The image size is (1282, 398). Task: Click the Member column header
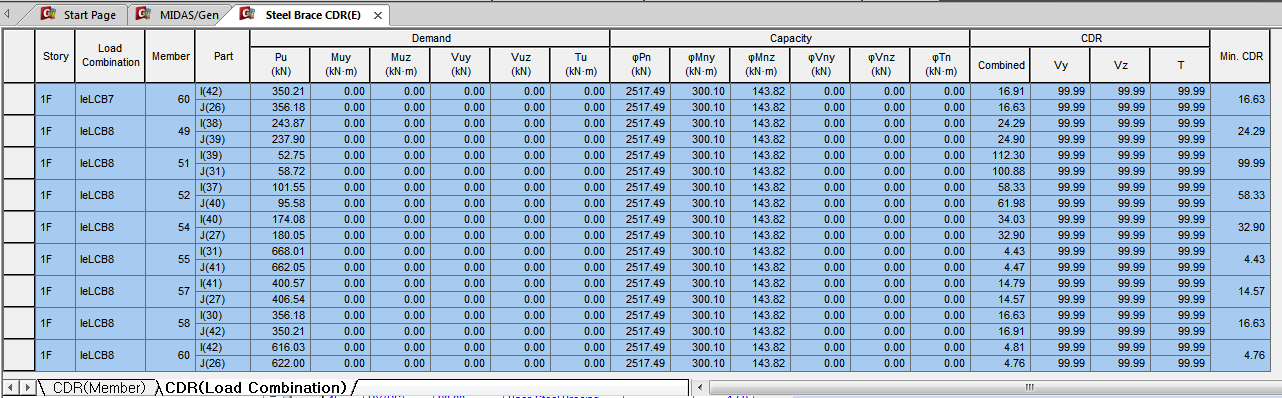click(170, 56)
